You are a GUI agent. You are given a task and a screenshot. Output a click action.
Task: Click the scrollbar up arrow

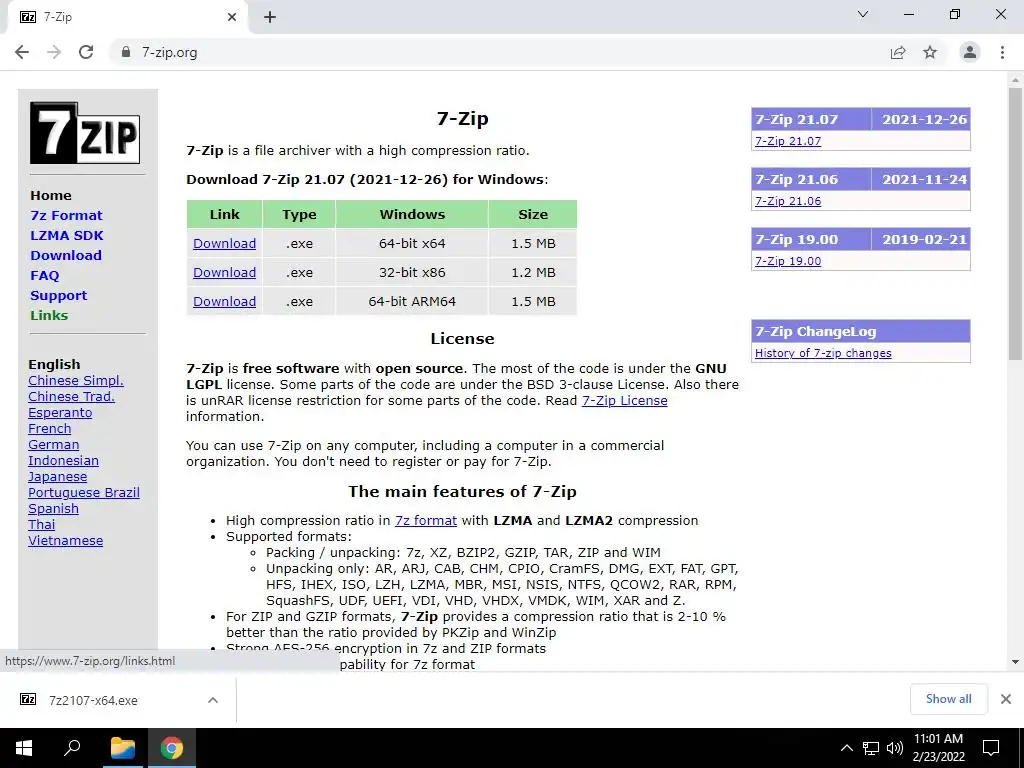coord(1015,80)
